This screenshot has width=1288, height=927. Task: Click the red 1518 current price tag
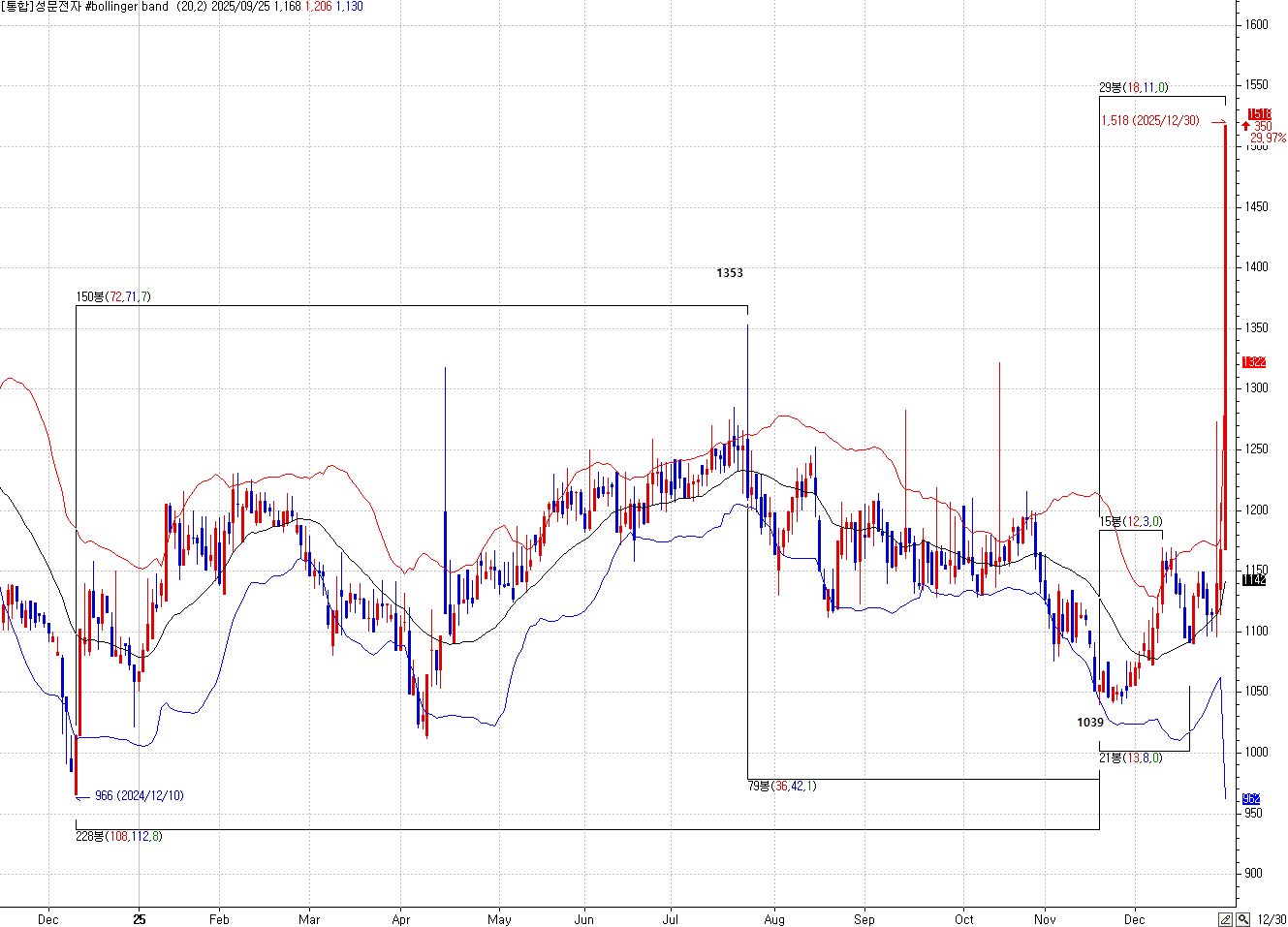pos(1259,114)
